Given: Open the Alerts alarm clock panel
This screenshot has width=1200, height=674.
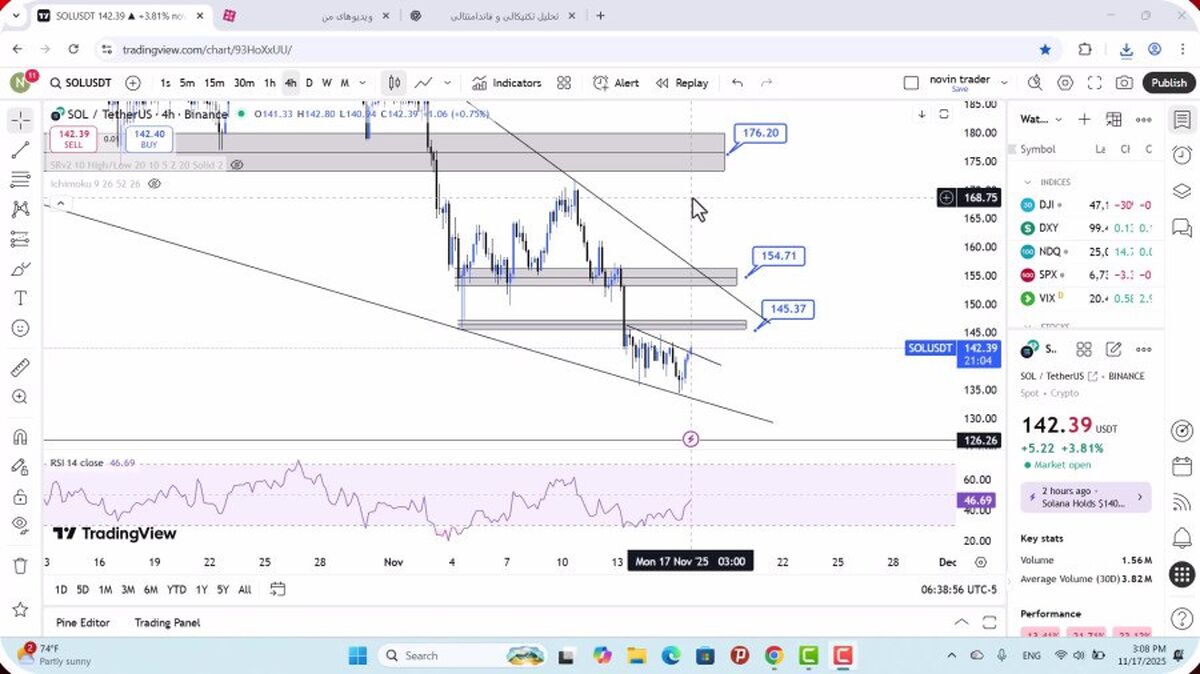Looking at the screenshot, I should point(1182,155).
